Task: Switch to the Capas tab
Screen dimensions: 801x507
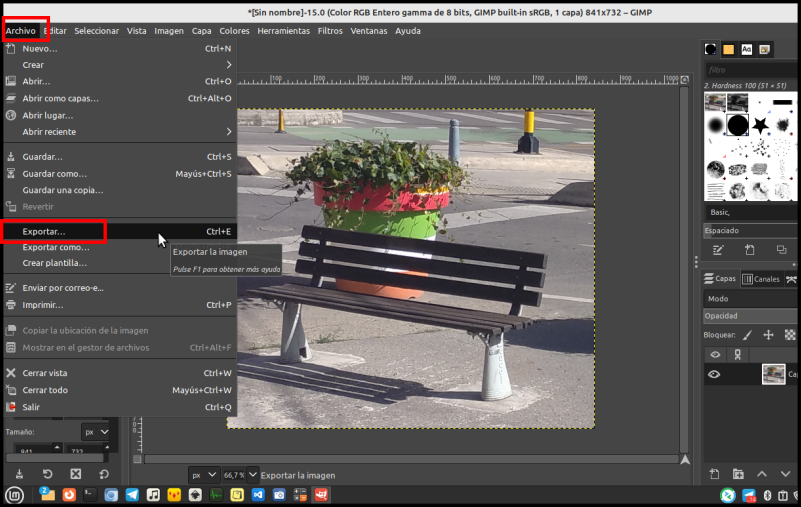Action: [x=720, y=279]
